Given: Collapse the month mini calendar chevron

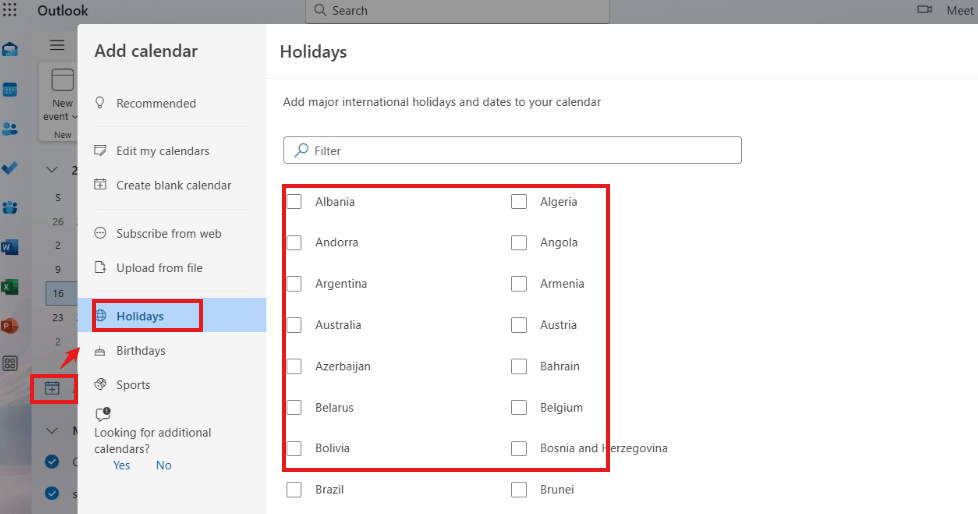Looking at the screenshot, I should coord(52,170).
